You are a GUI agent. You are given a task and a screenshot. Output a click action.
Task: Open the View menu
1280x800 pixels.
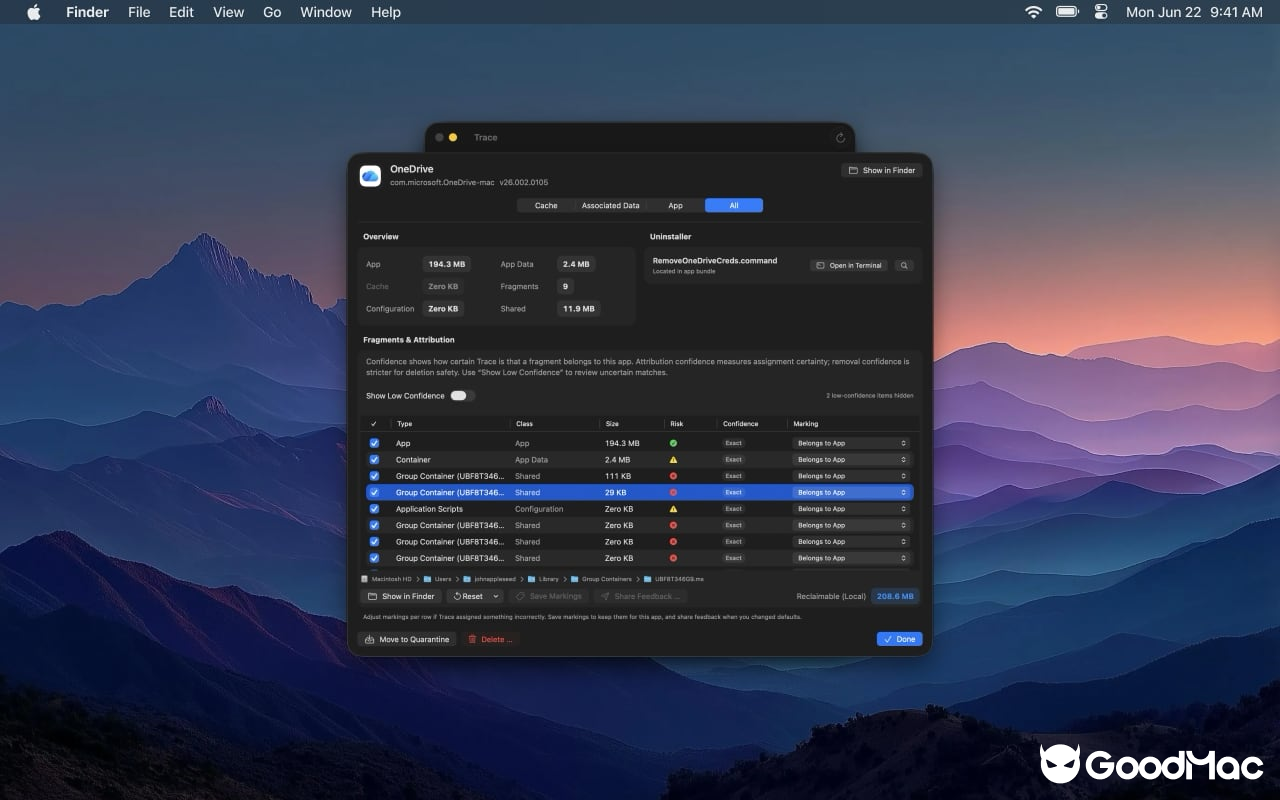(228, 12)
